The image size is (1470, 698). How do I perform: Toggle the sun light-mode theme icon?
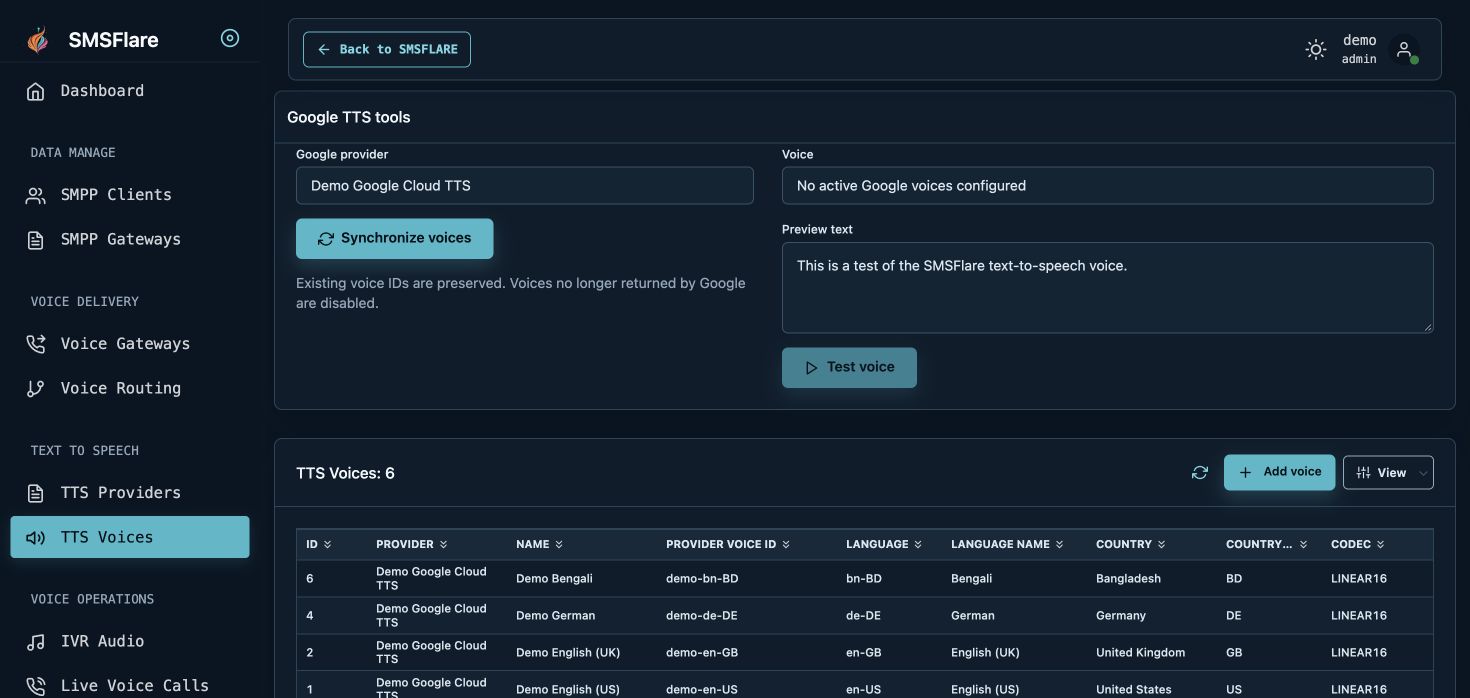(x=1316, y=49)
